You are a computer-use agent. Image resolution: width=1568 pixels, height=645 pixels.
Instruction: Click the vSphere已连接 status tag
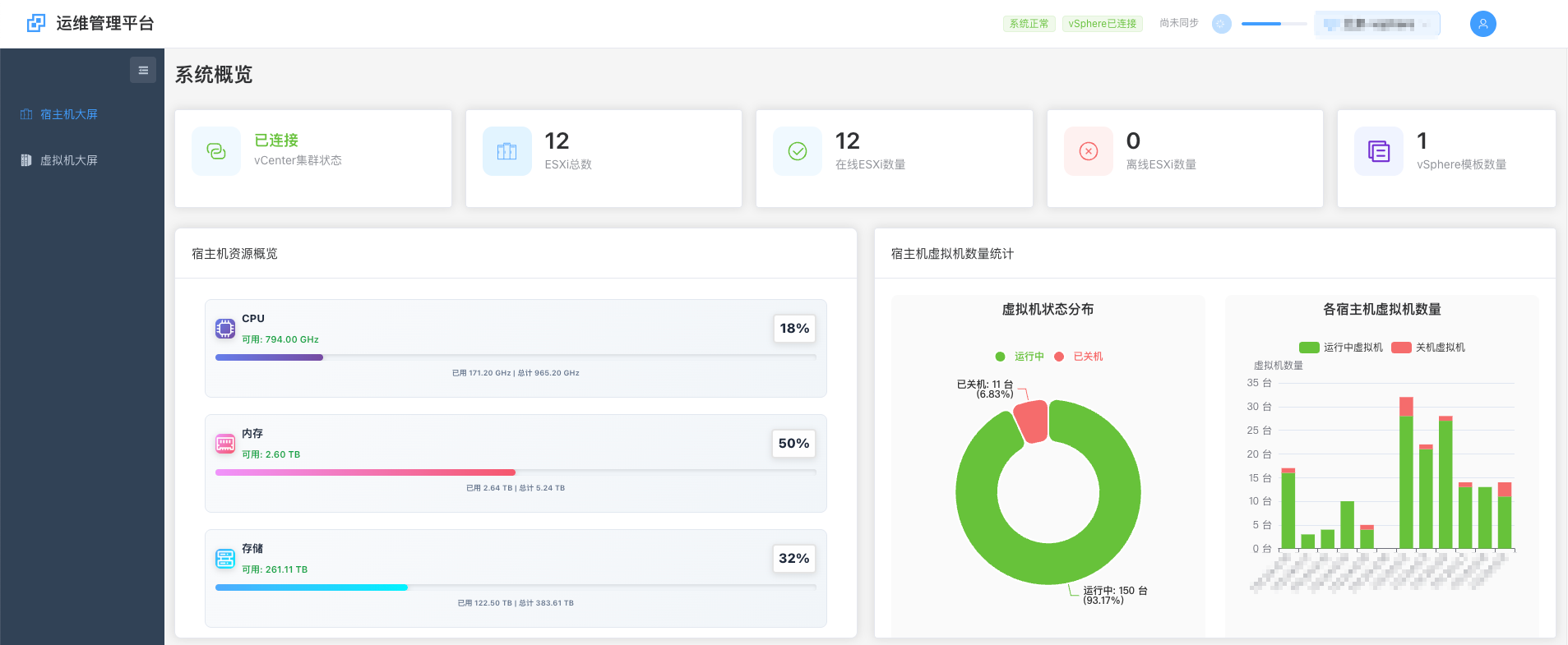(1102, 24)
